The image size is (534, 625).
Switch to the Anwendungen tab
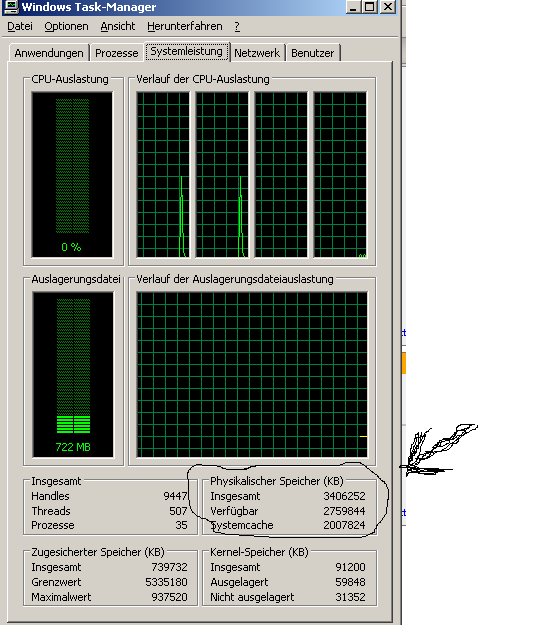pos(49,53)
